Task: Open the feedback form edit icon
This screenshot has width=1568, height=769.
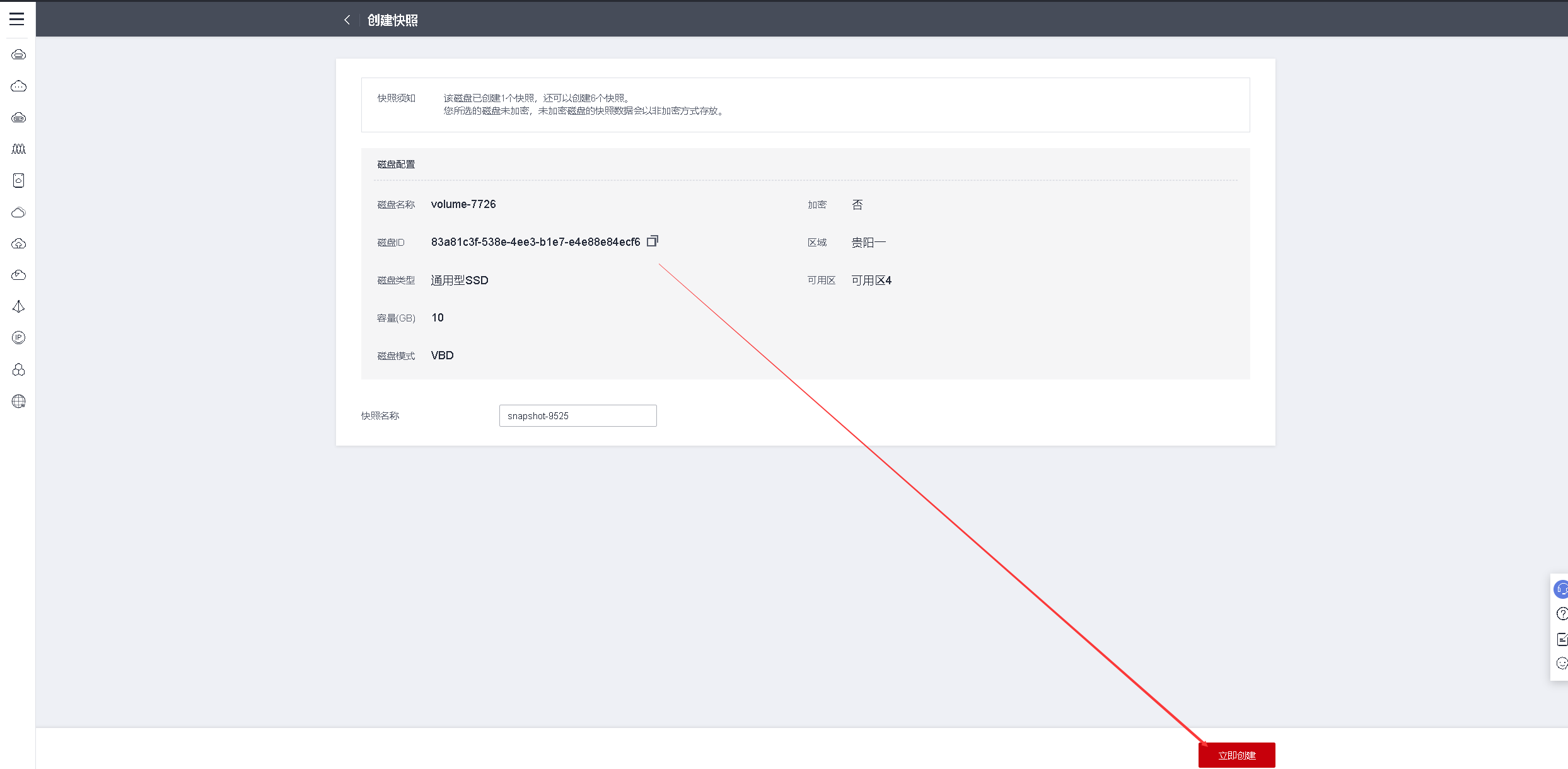Action: (x=1561, y=639)
